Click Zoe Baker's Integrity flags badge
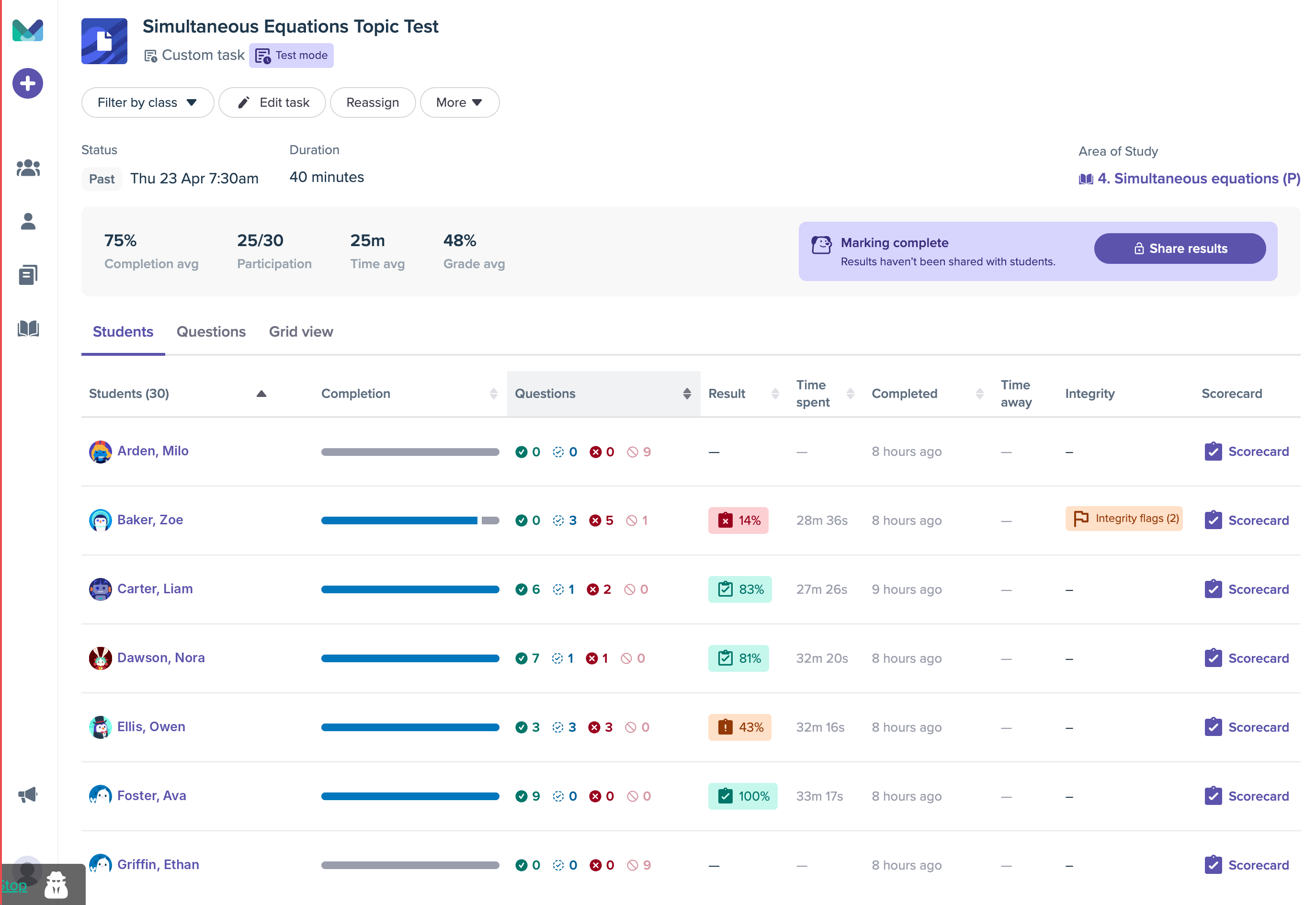 pyautogui.click(x=1123, y=519)
